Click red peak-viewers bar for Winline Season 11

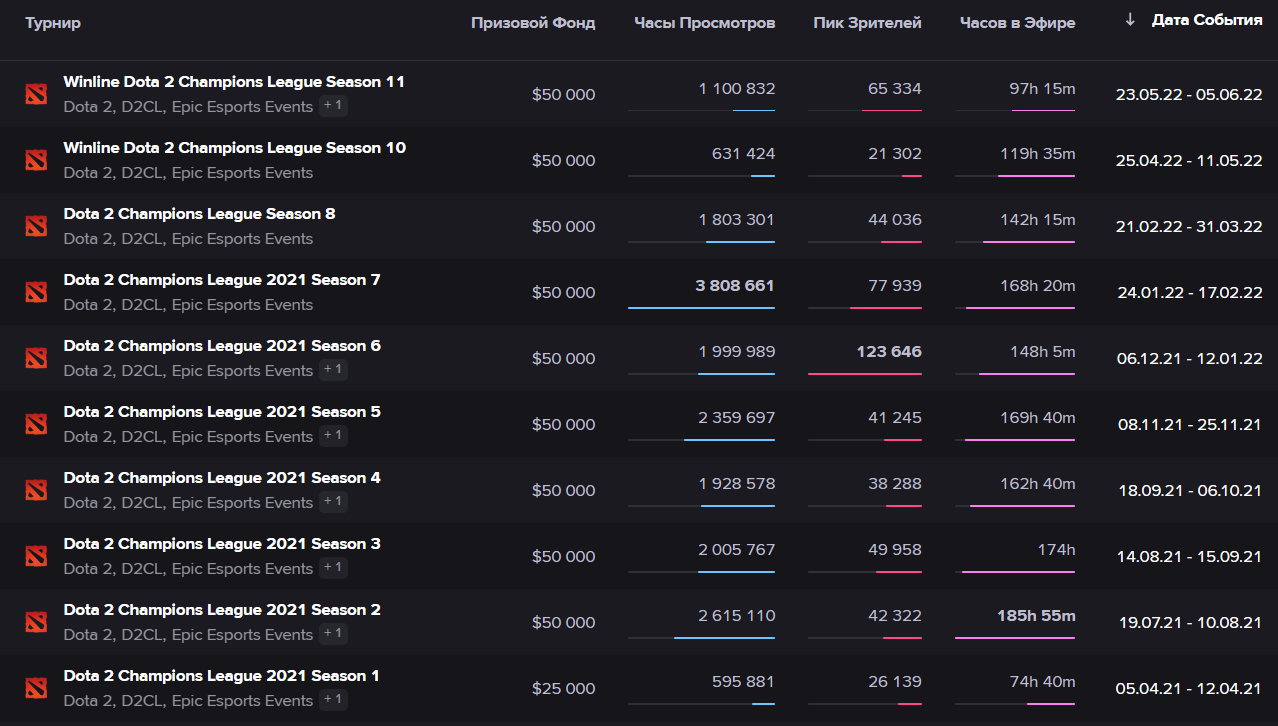coord(892,110)
